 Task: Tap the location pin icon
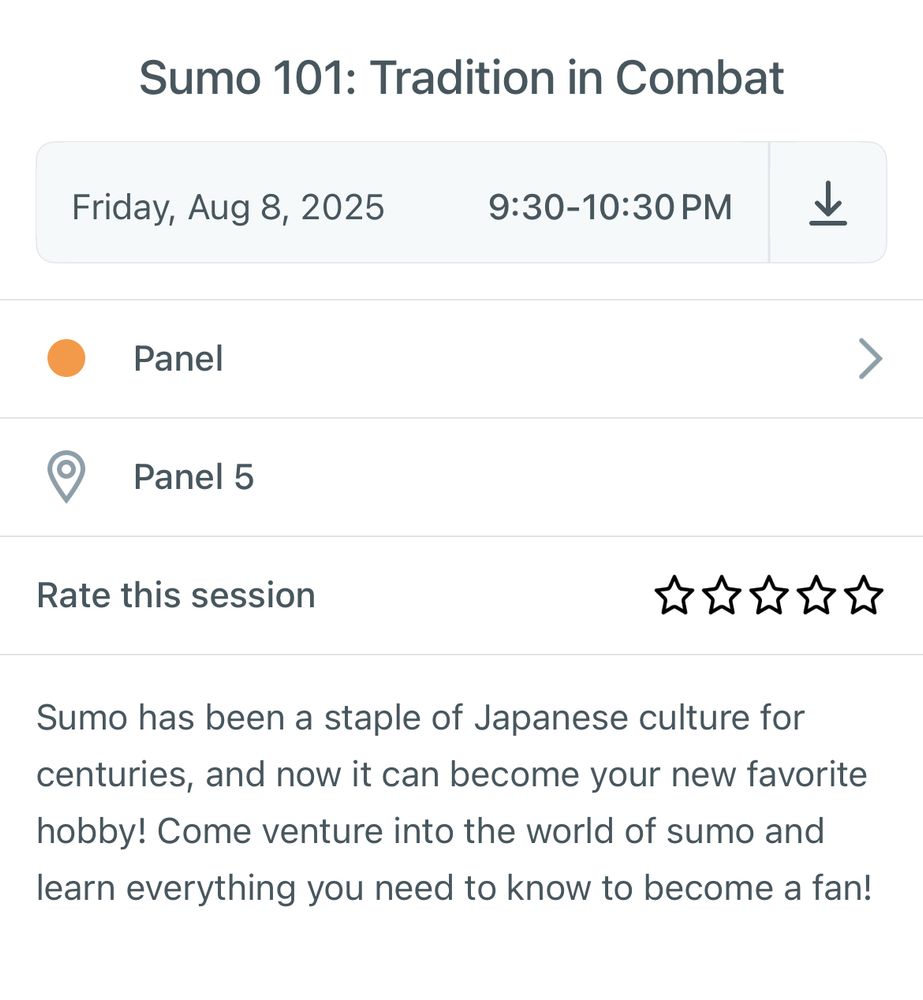pyautogui.click(x=66, y=477)
